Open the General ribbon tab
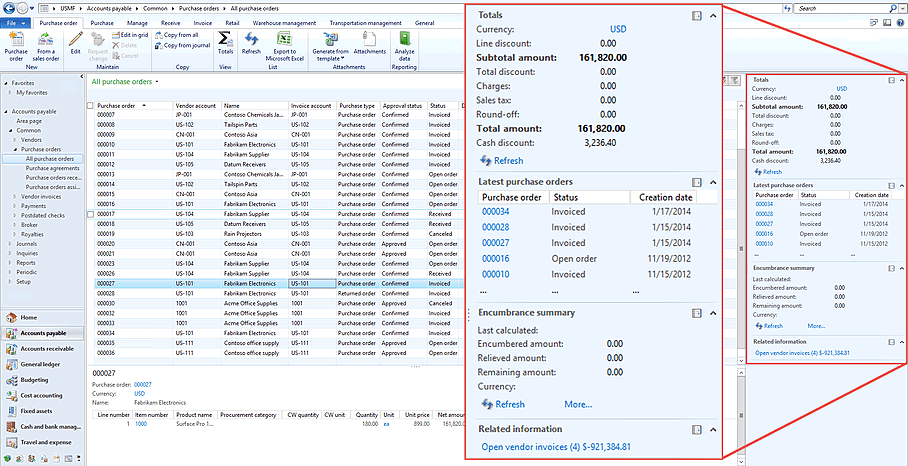Screen dimensions: 908x466 point(424,23)
